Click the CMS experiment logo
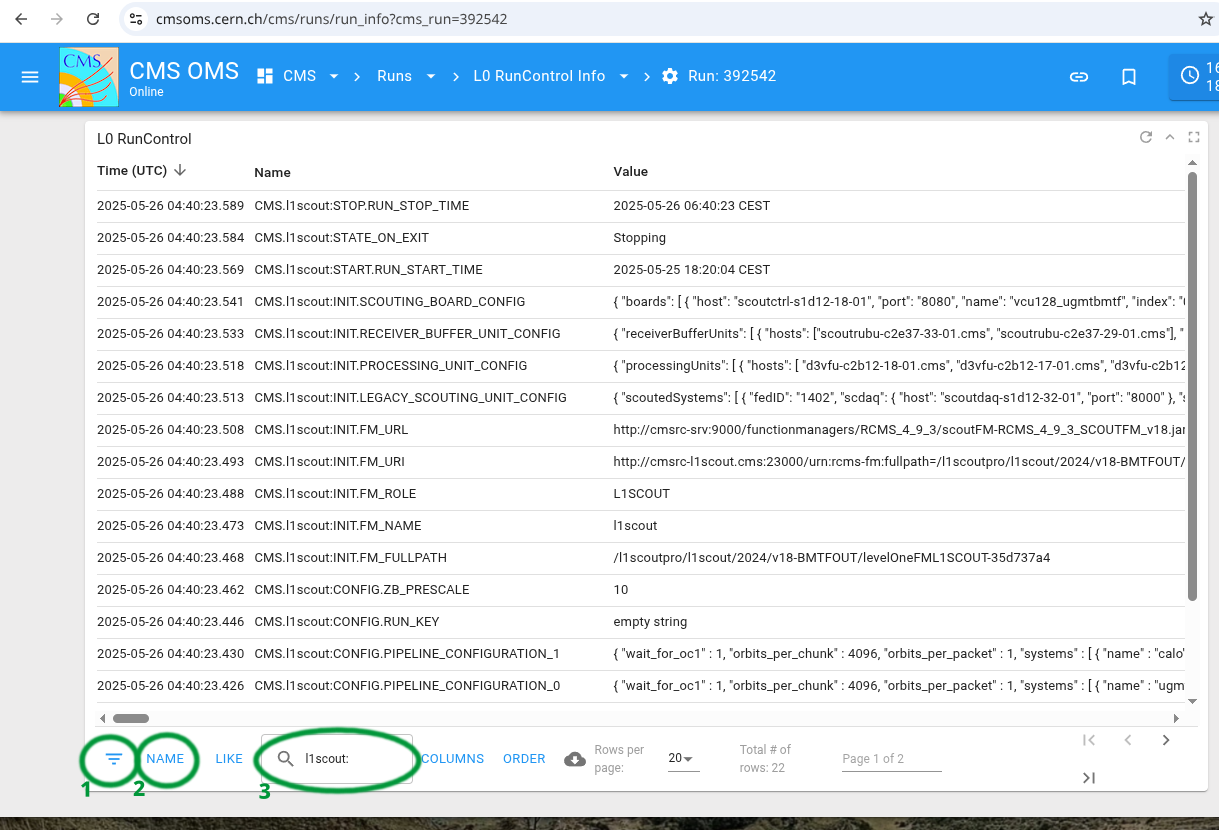Viewport: 1219px width, 830px height. point(89,77)
